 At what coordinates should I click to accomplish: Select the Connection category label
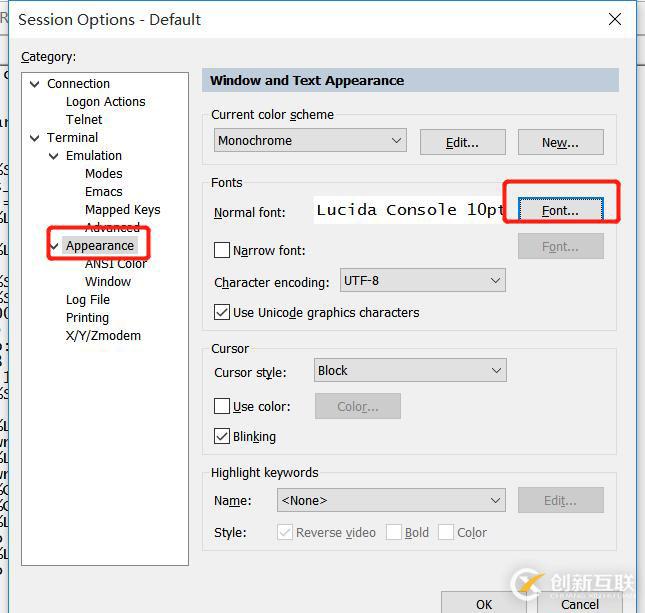click(x=78, y=84)
